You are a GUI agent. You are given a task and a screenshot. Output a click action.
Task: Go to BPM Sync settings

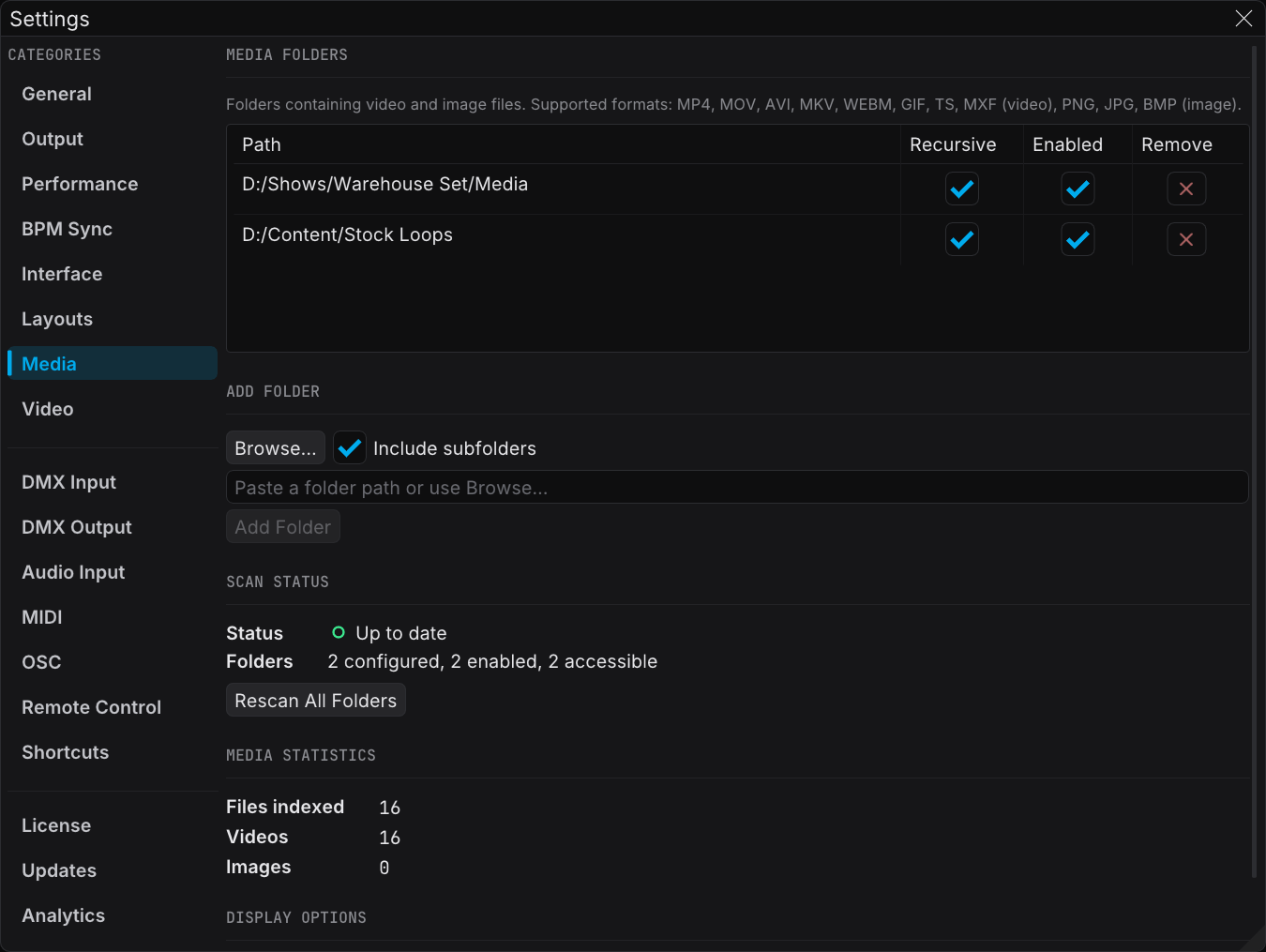(x=113, y=229)
